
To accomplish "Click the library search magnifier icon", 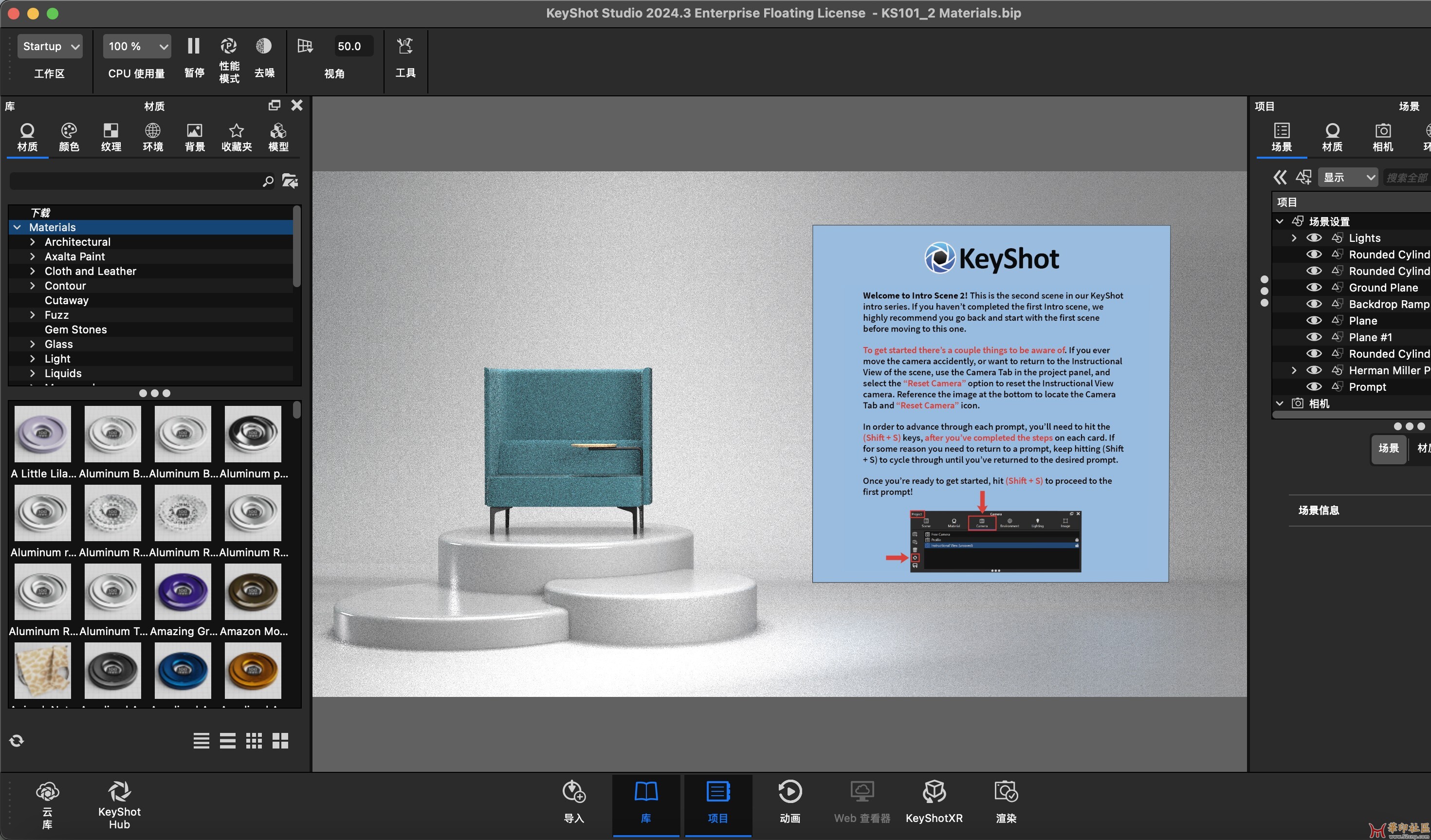I will tap(268, 181).
